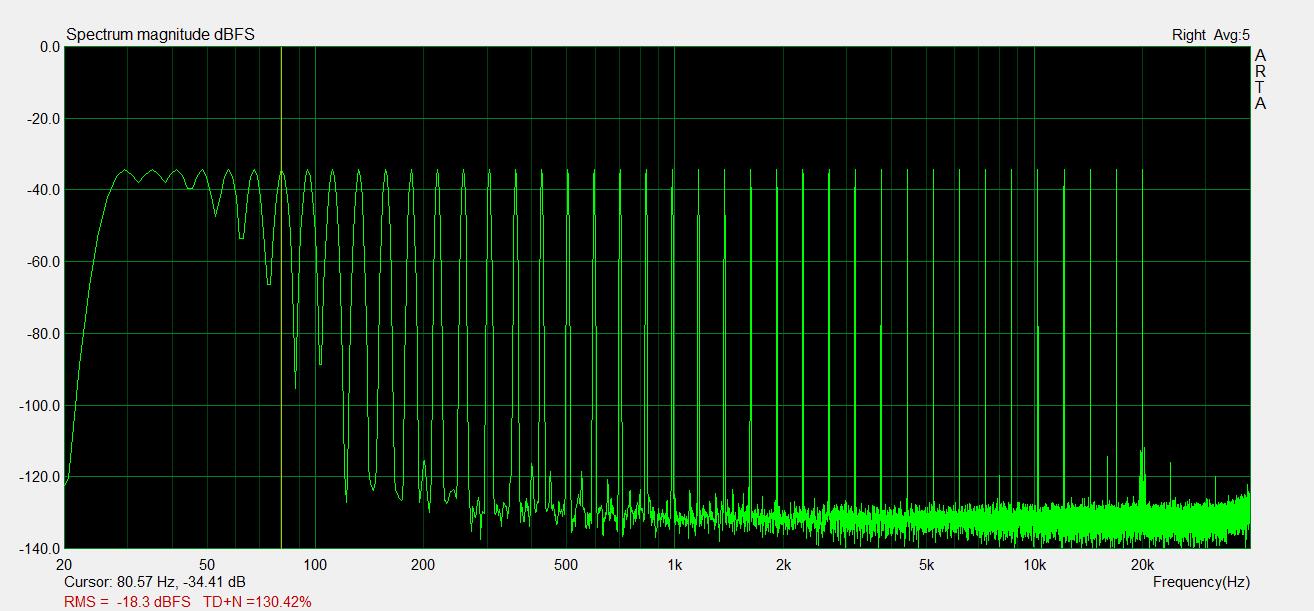The image size is (1314, 611).
Task: Click the '-60.0' y-axis label
Action: tap(45, 262)
